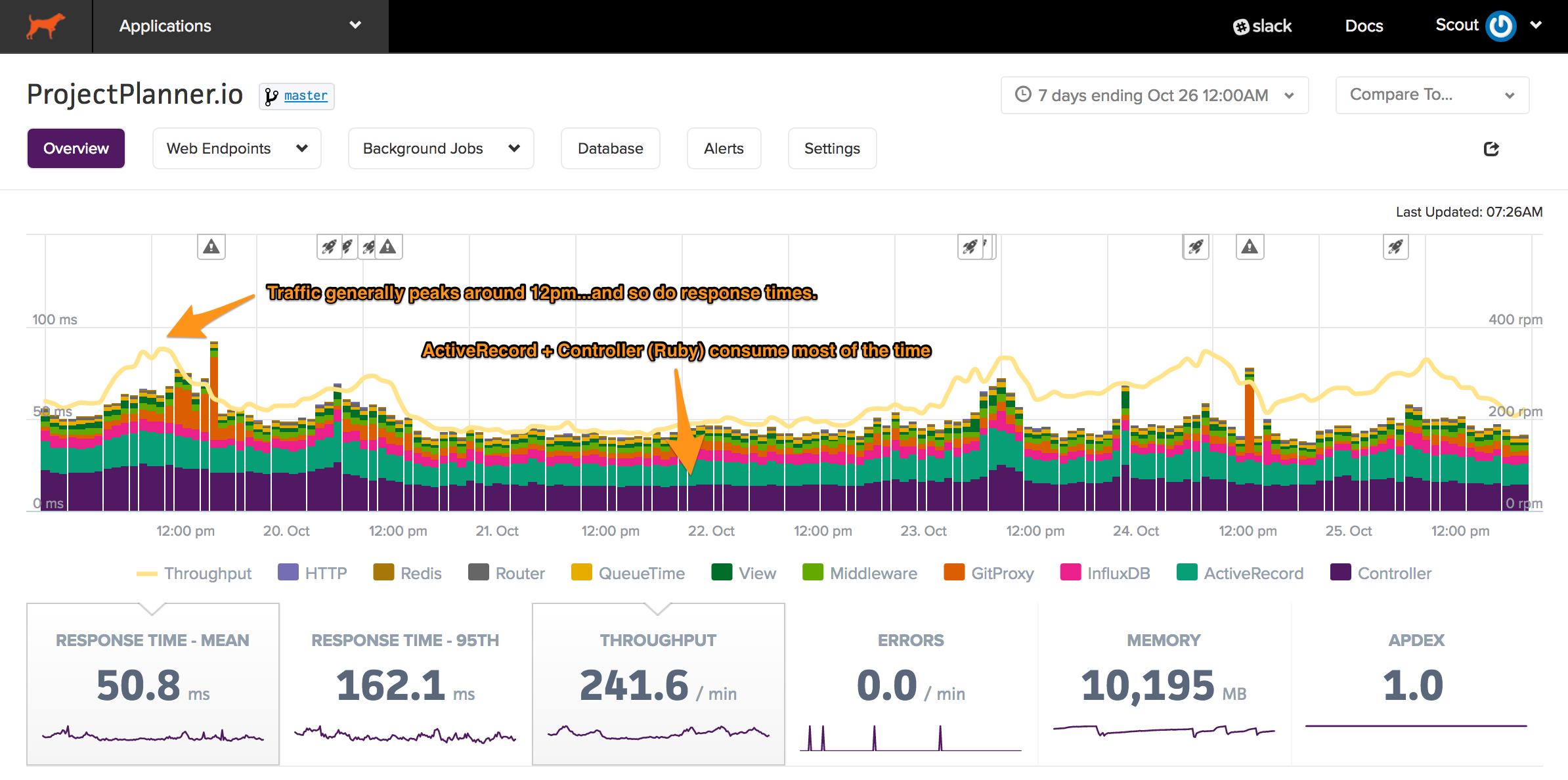Click the Errors sparkline chart
The height and width of the screenshot is (780, 1568).
(911, 738)
